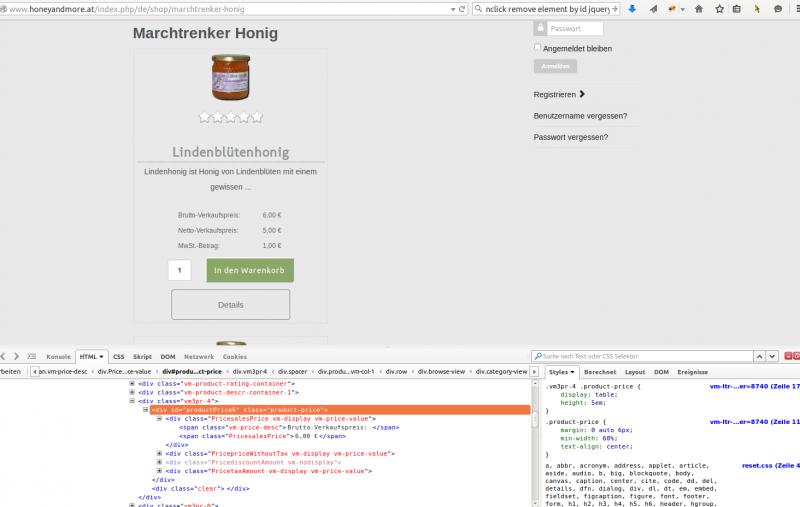Click the reload button in the address bar
This screenshot has width=800, height=507.
[463, 9]
